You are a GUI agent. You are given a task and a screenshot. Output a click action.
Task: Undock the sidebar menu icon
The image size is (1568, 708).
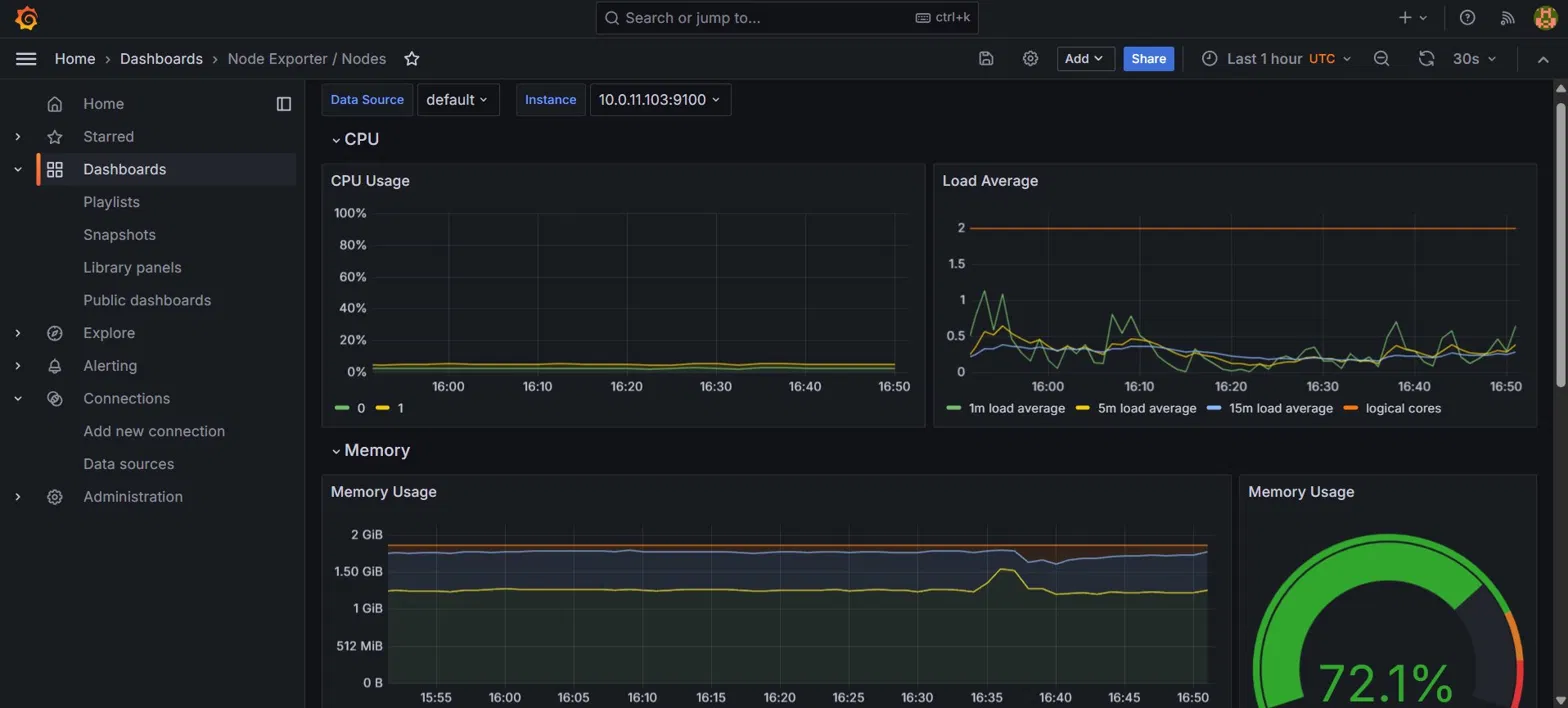click(284, 104)
